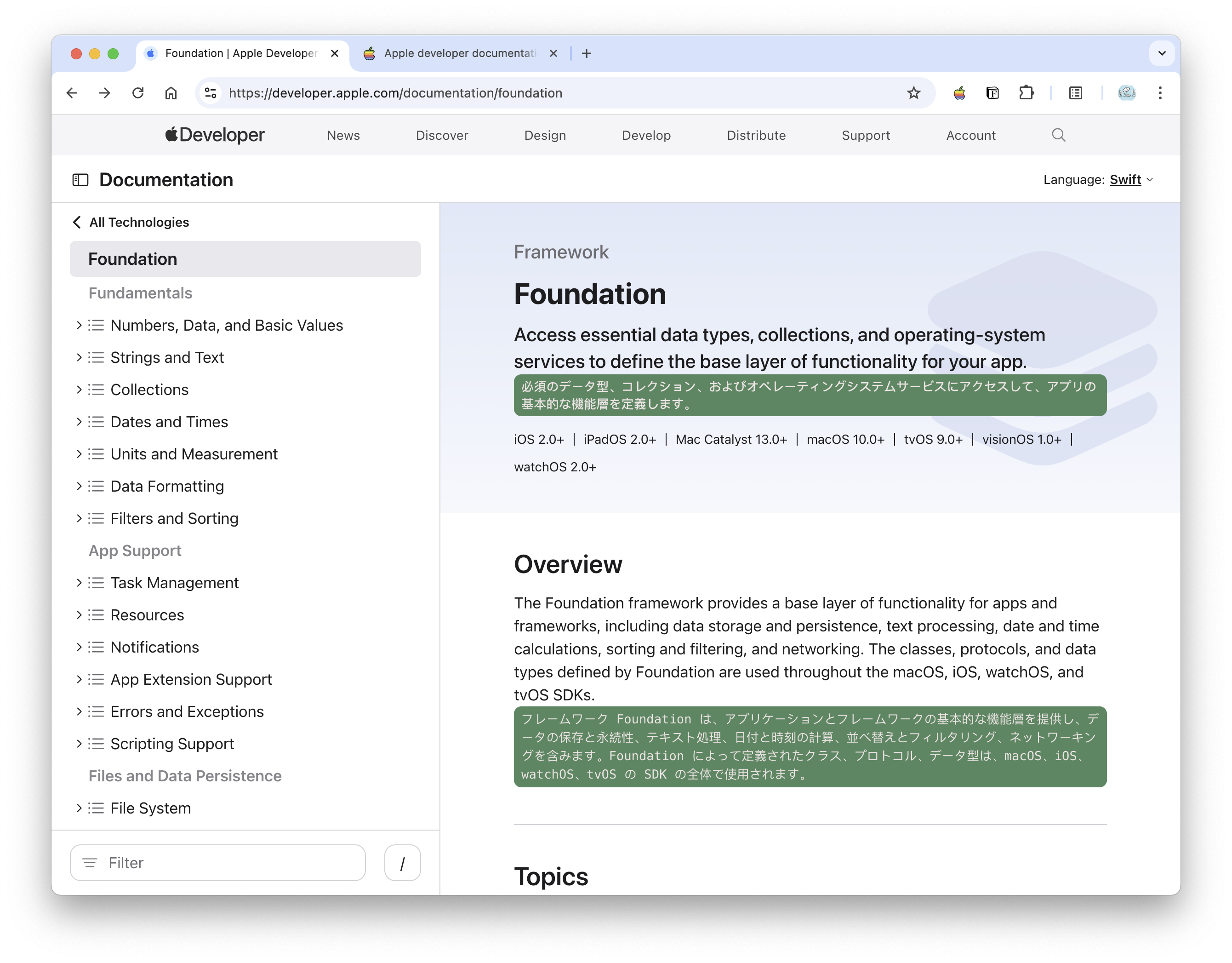Image resolution: width=1232 pixels, height=963 pixels.
Task: Open the extensions puzzle piece menu
Action: [1026, 92]
